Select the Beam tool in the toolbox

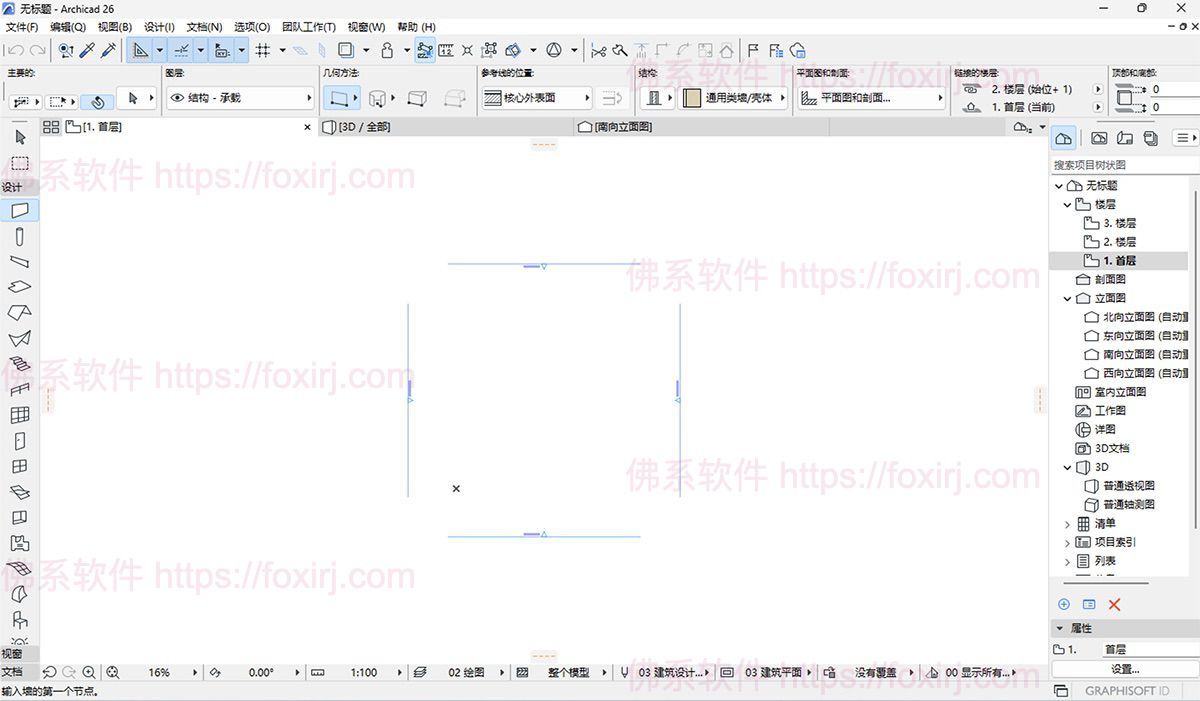(20, 263)
